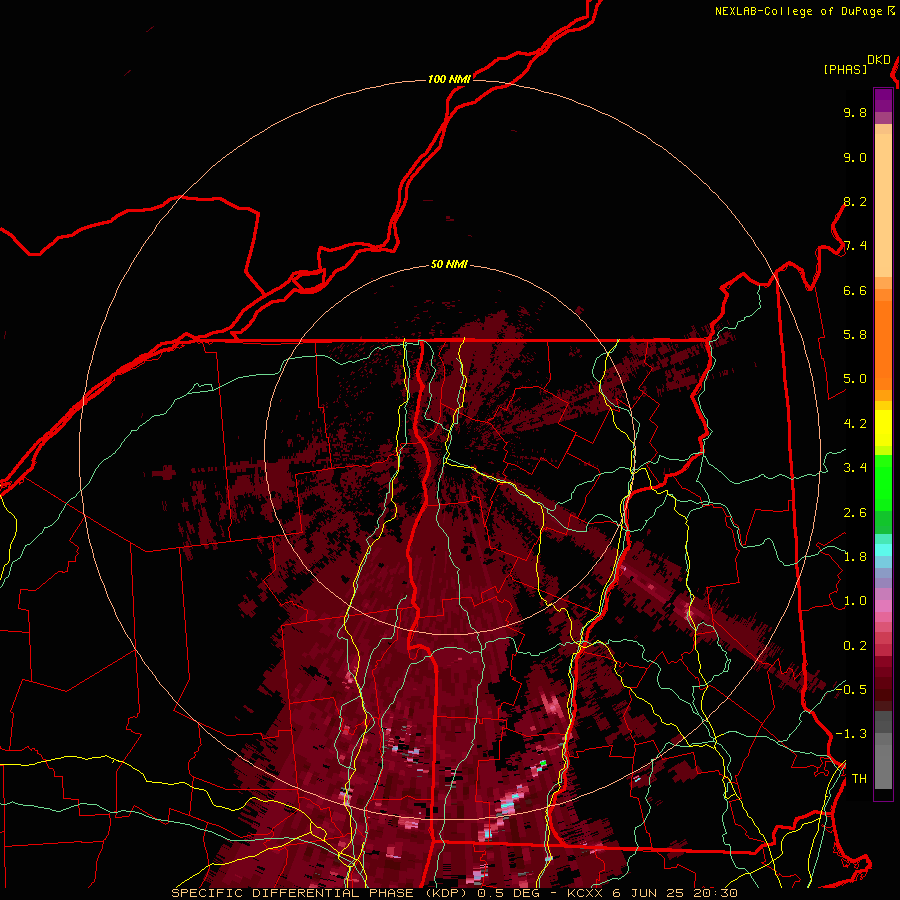The image size is (900, 900).
Task: Pick the cyan color bar segment
Action: pos(883,549)
